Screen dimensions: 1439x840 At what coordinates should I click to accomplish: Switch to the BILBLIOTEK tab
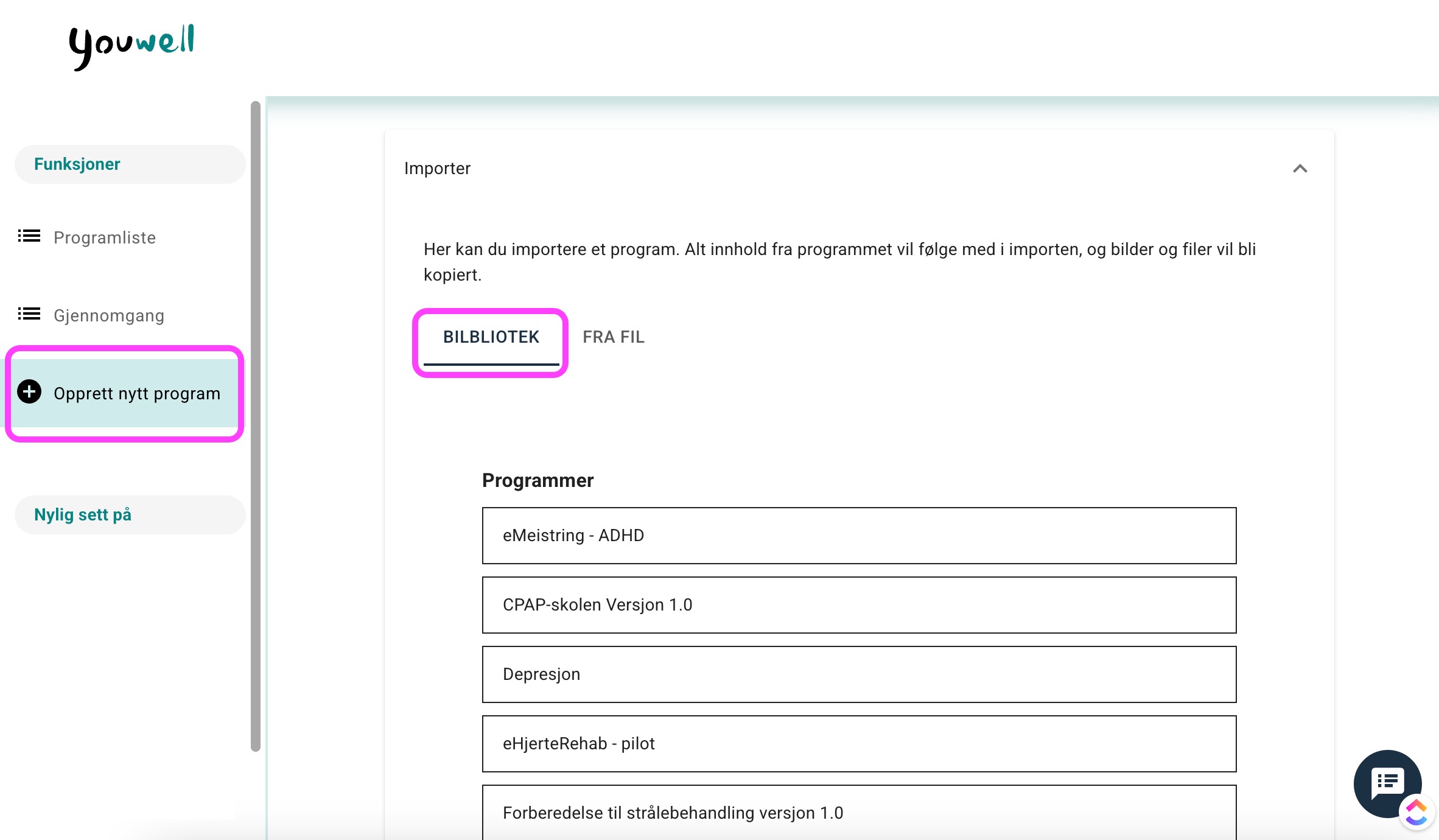click(x=491, y=337)
